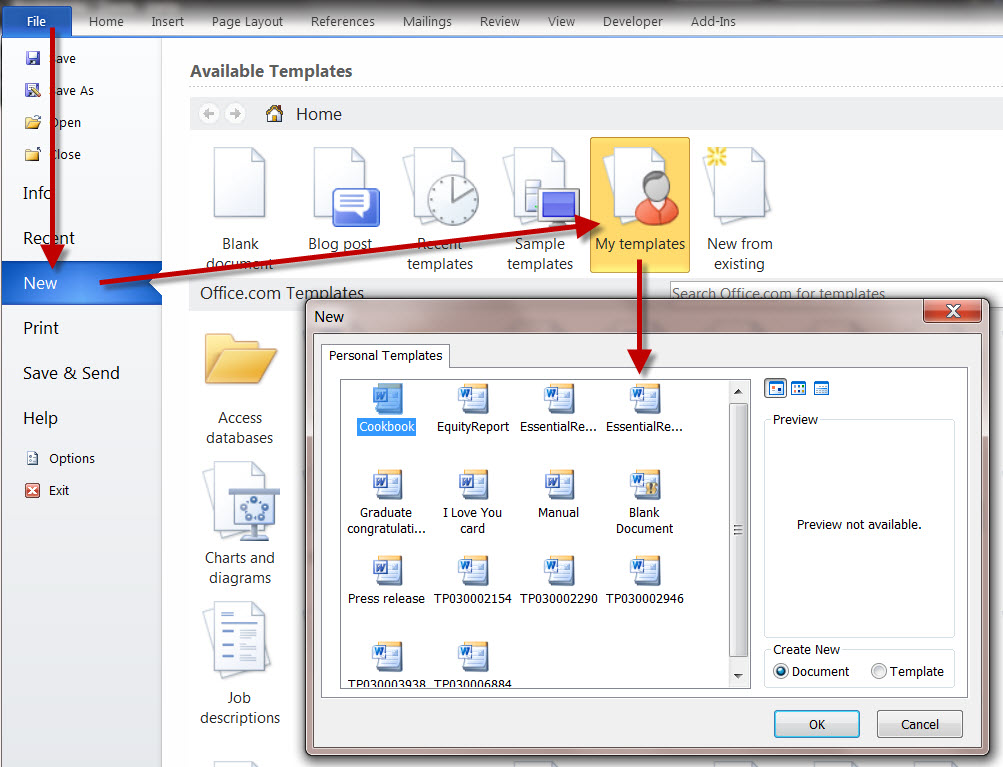Image resolution: width=1003 pixels, height=767 pixels.
Task: Switch to large icons view in dialog
Action: pyautogui.click(x=775, y=389)
